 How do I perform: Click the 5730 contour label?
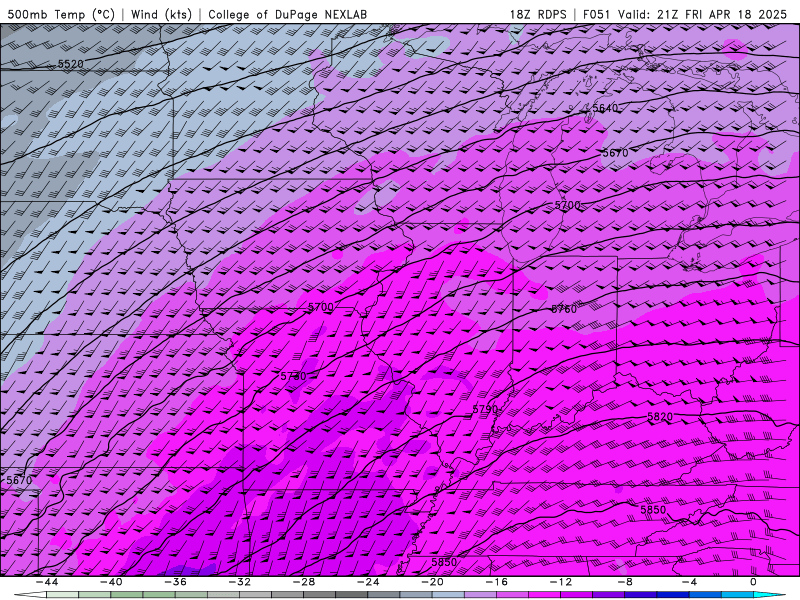[x=293, y=377]
